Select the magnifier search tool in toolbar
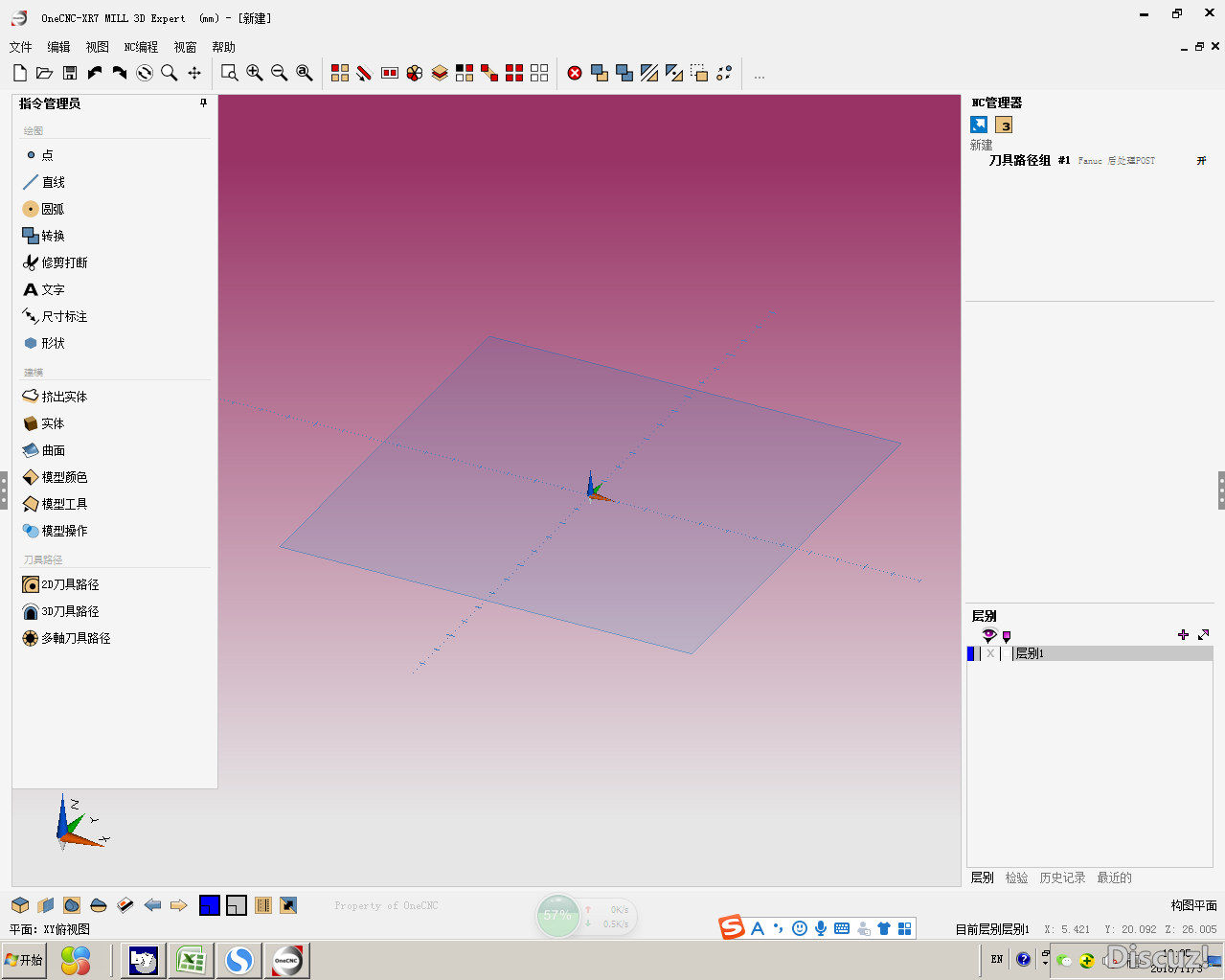This screenshot has height=980, width=1225. point(170,73)
